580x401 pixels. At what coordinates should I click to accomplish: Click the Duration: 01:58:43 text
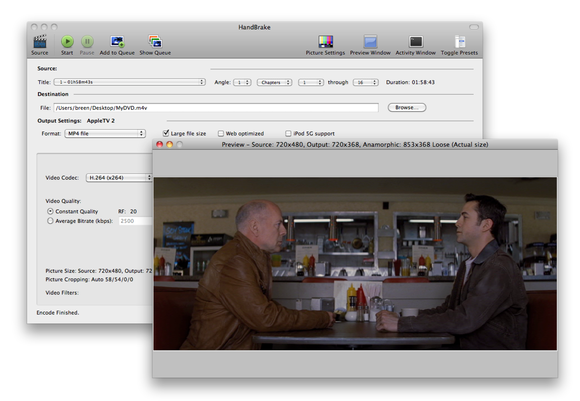(410, 82)
